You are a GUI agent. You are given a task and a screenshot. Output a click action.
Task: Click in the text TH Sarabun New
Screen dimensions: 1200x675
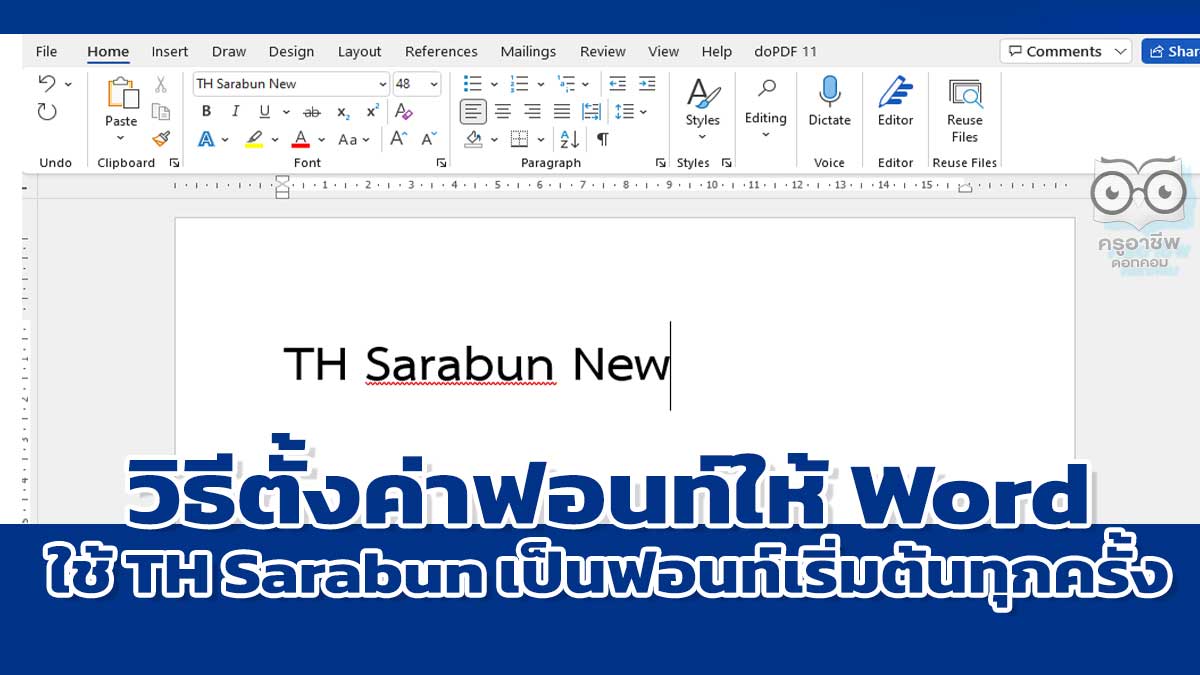476,365
